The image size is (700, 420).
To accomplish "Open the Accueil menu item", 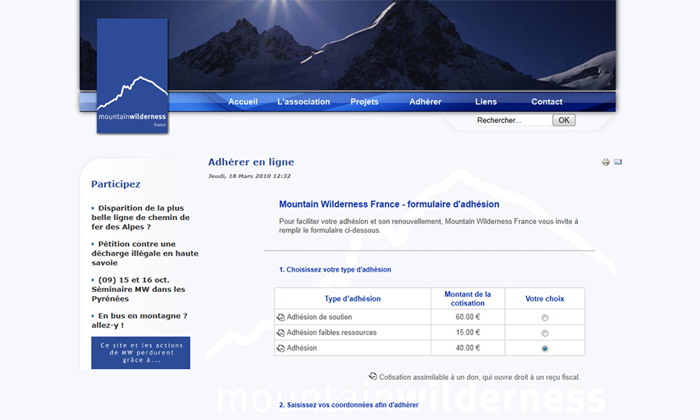I will pyautogui.click(x=243, y=102).
